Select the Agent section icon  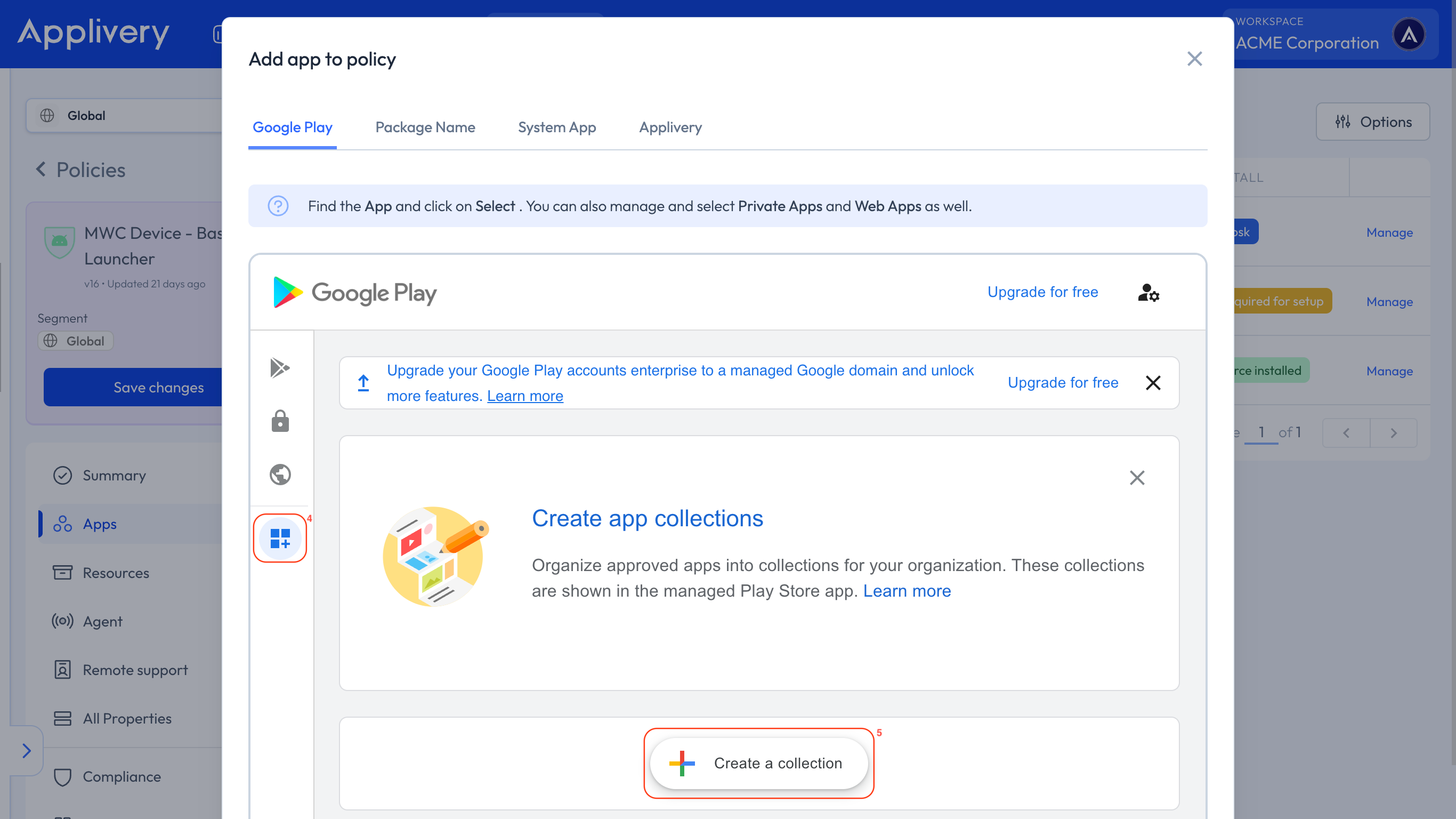(62, 621)
